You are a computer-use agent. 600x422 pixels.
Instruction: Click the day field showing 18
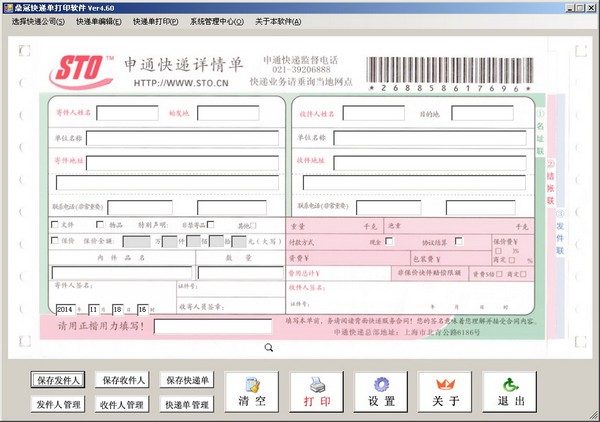tap(117, 310)
